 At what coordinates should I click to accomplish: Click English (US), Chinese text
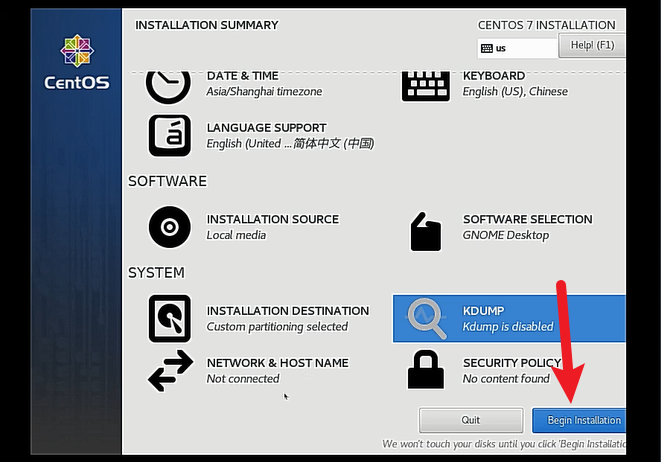[x=515, y=91]
